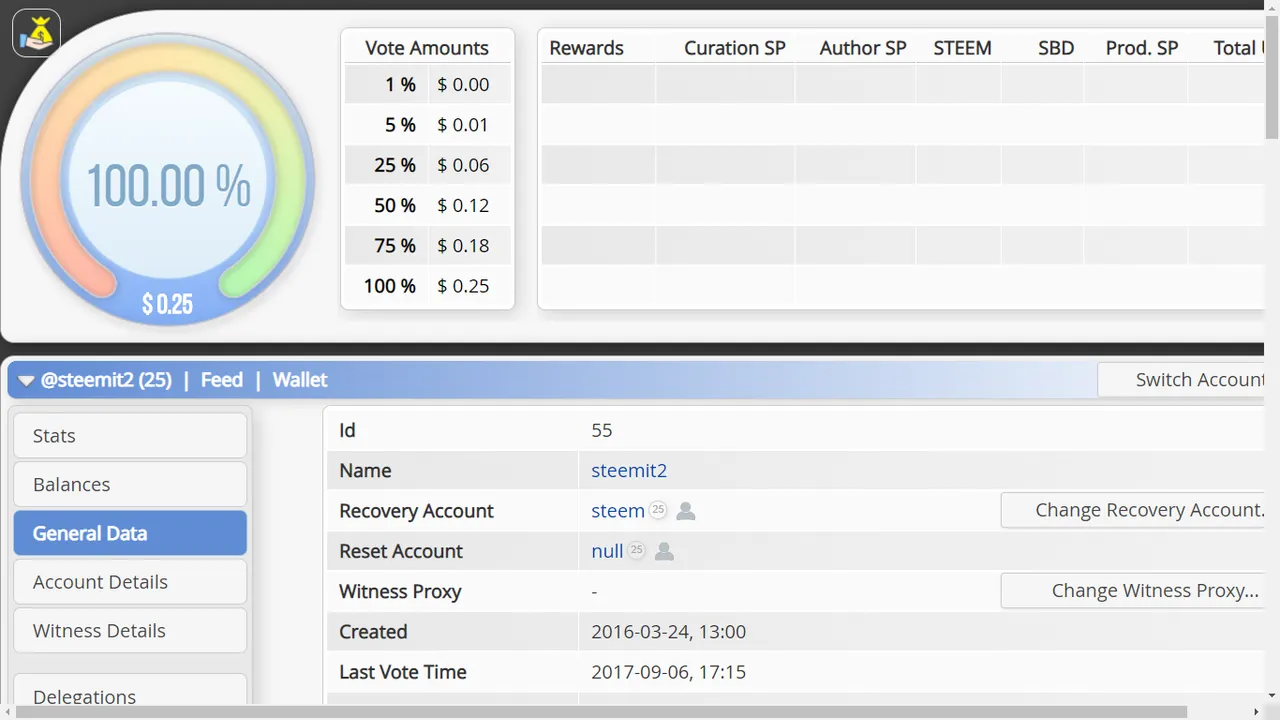This screenshot has height=720, width=1280.
Task: Click the money bag donation icon
Action: coord(36,33)
